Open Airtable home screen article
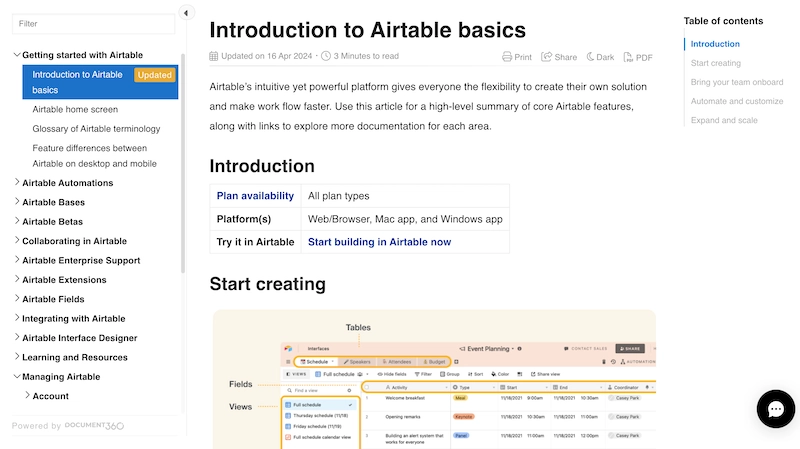Screen dimensions: 800x449 click(75, 109)
